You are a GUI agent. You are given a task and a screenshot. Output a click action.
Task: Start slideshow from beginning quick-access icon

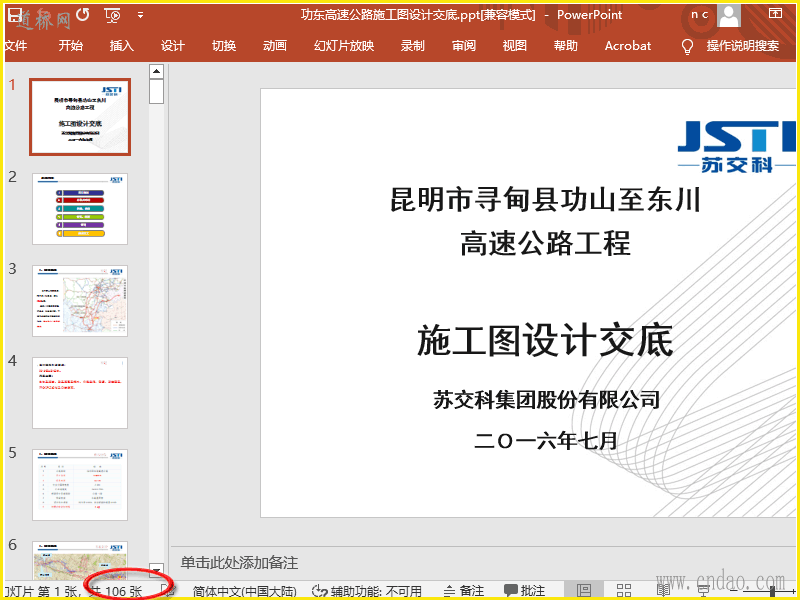click(112, 15)
